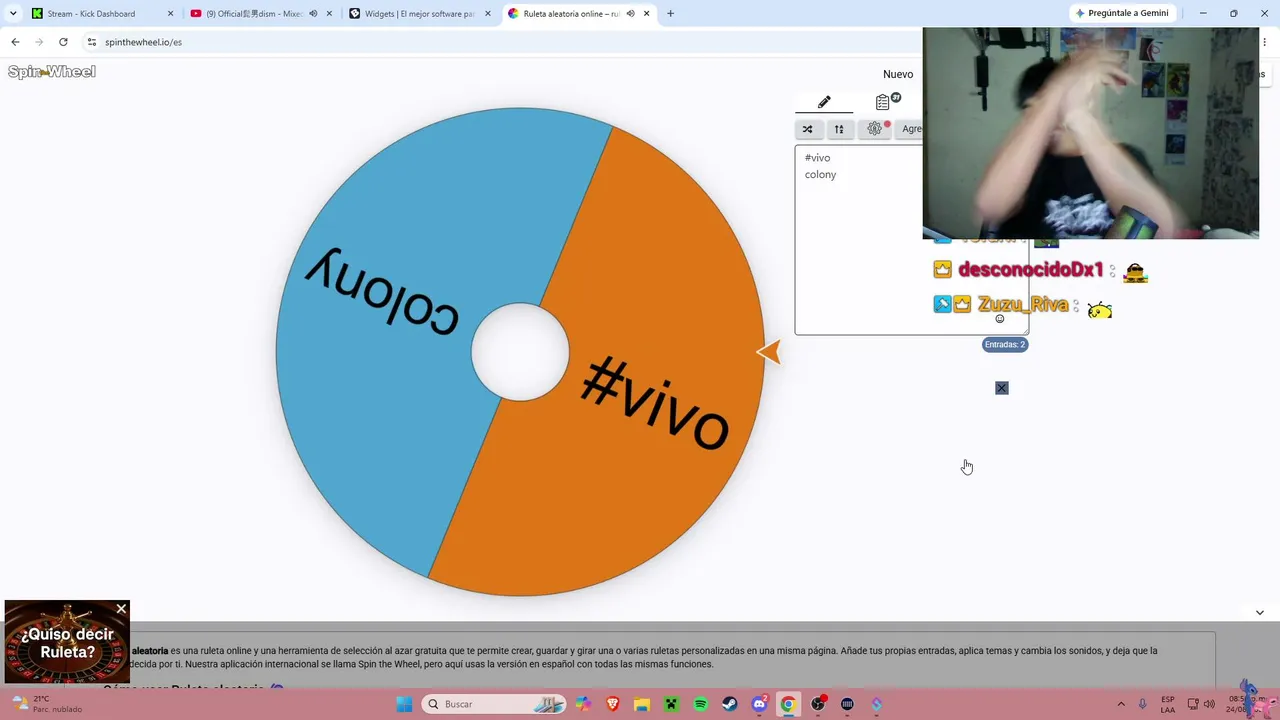Open the tab search dropdown
1280x720 pixels.
[13, 14]
